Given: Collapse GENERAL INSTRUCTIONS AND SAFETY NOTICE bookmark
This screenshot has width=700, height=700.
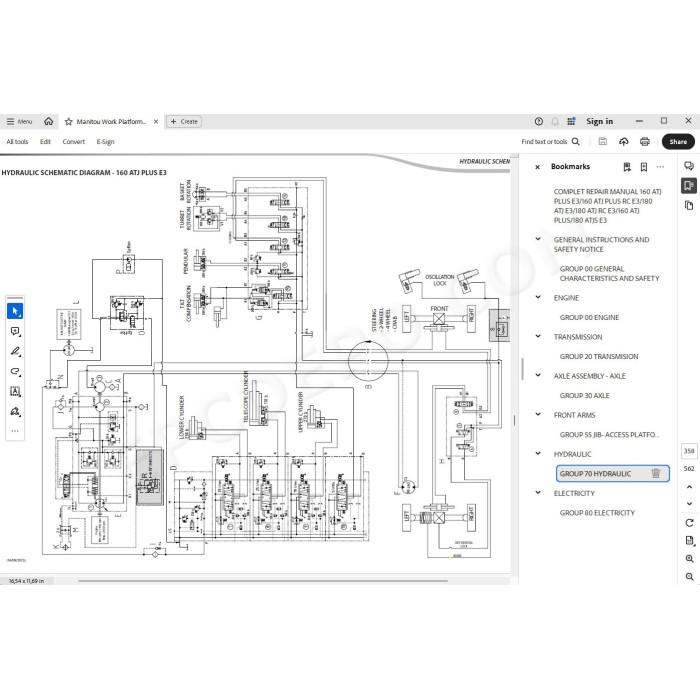Looking at the screenshot, I should click(x=538, y=239).
